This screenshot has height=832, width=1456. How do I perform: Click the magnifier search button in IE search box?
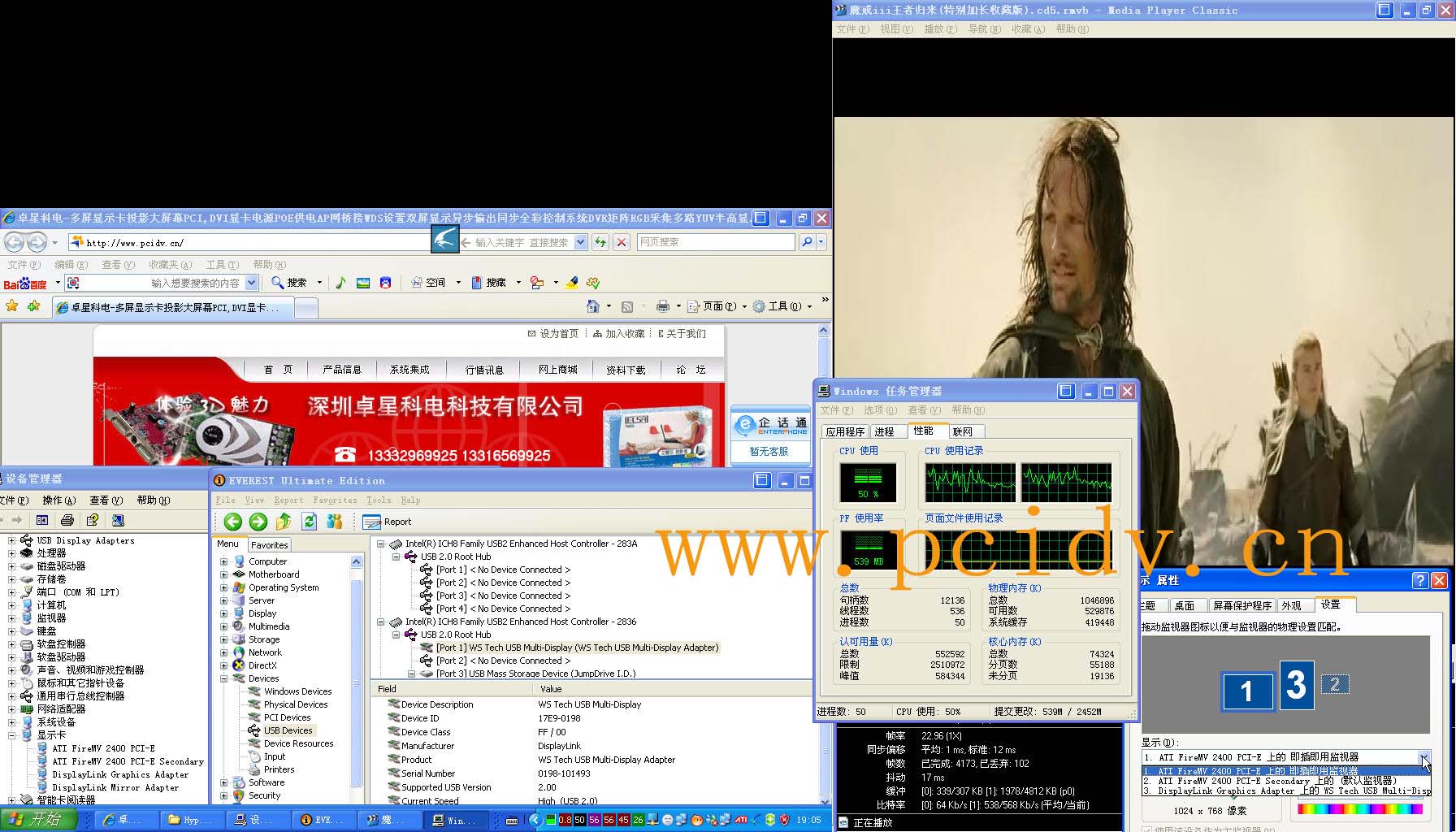807,242
